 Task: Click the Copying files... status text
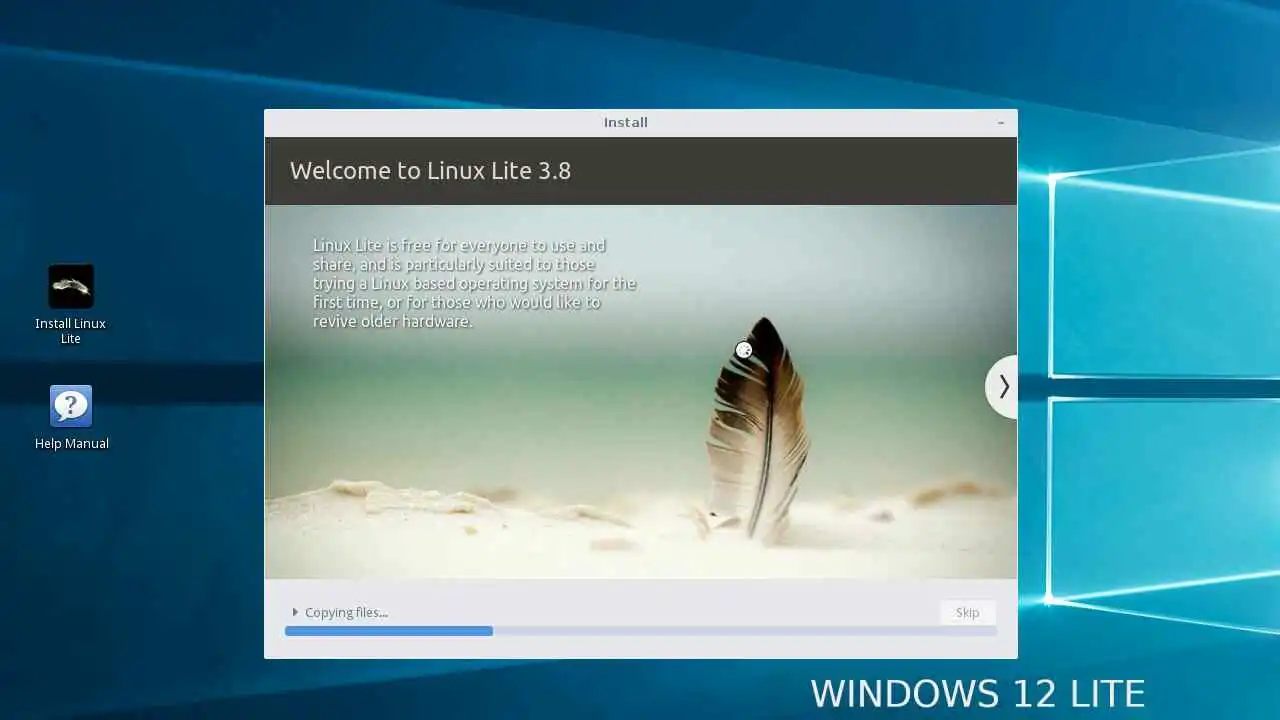click(x=346, y=612)
